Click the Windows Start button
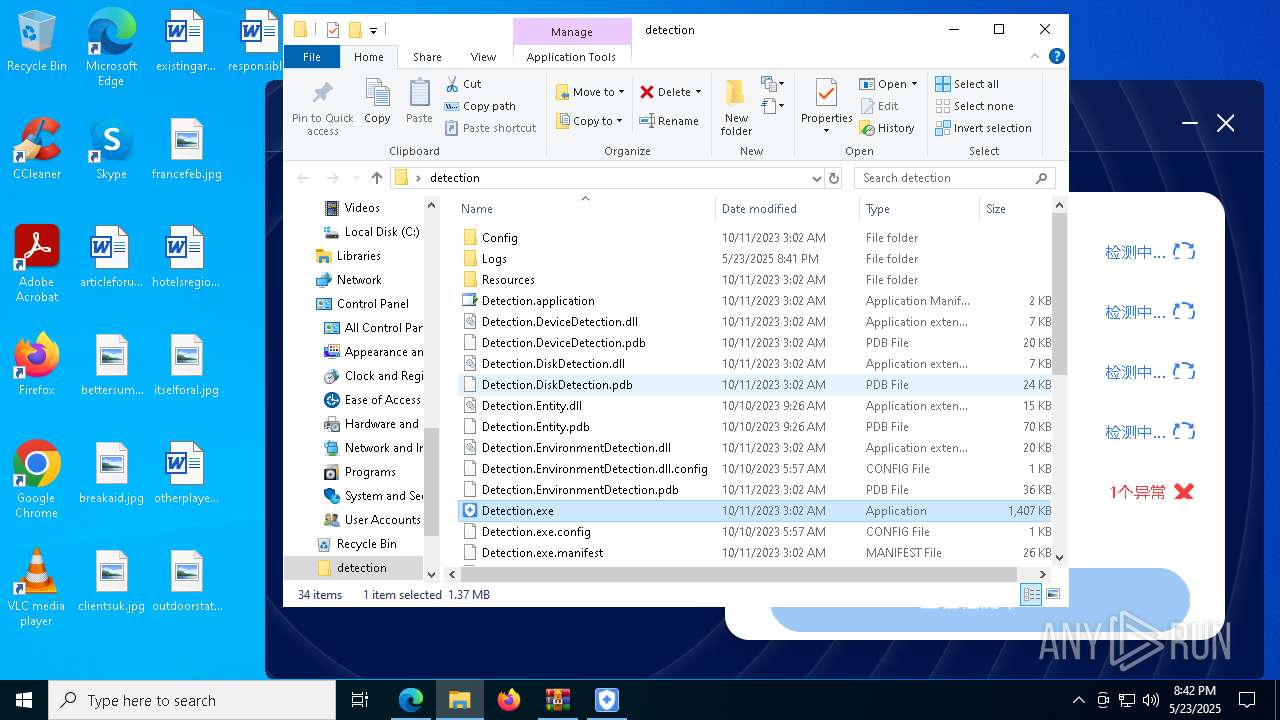Screen dimensions: 1280x720 click(24, 700)
